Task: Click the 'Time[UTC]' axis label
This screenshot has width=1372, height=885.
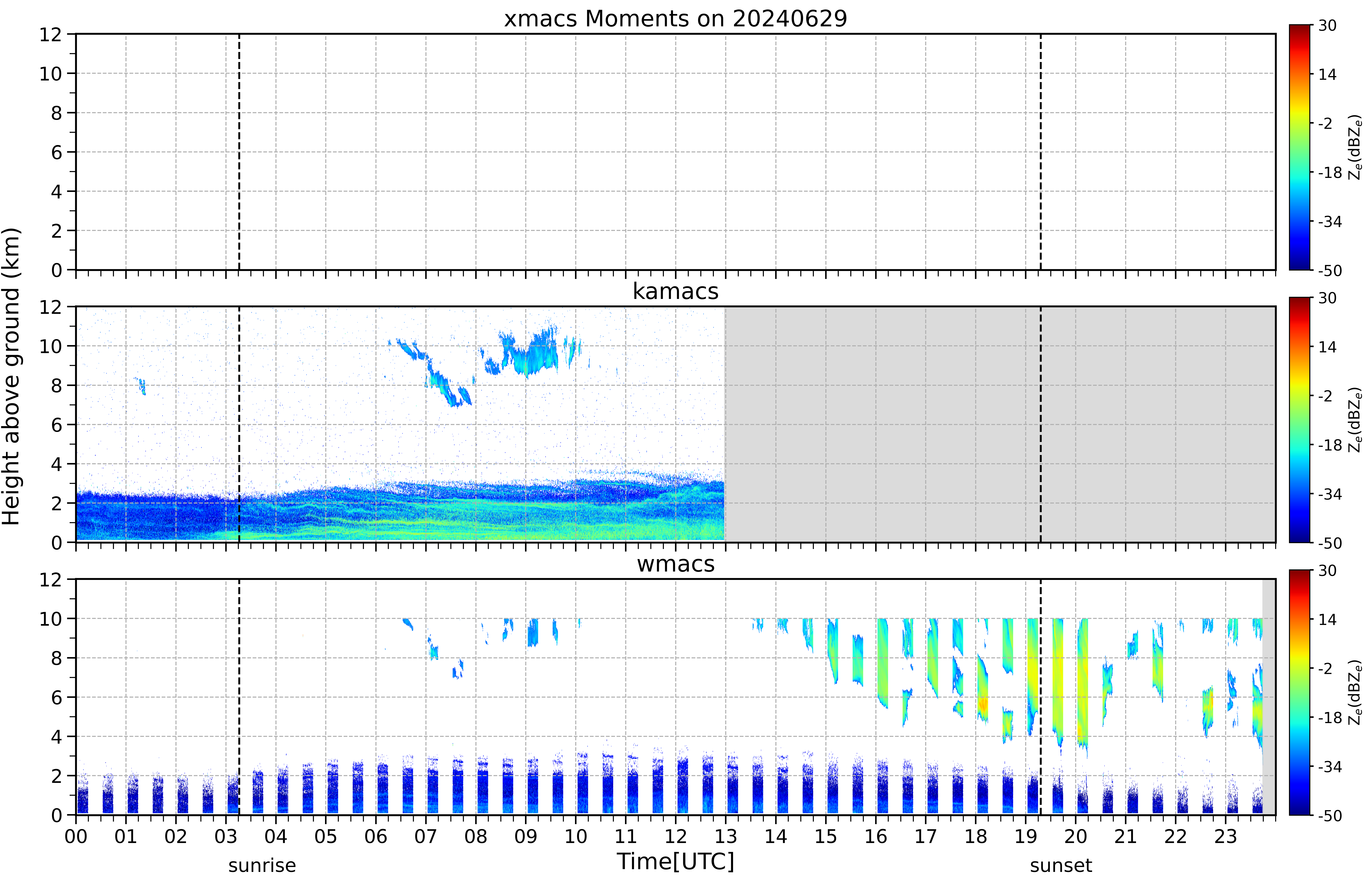Action: pos(675,861)
